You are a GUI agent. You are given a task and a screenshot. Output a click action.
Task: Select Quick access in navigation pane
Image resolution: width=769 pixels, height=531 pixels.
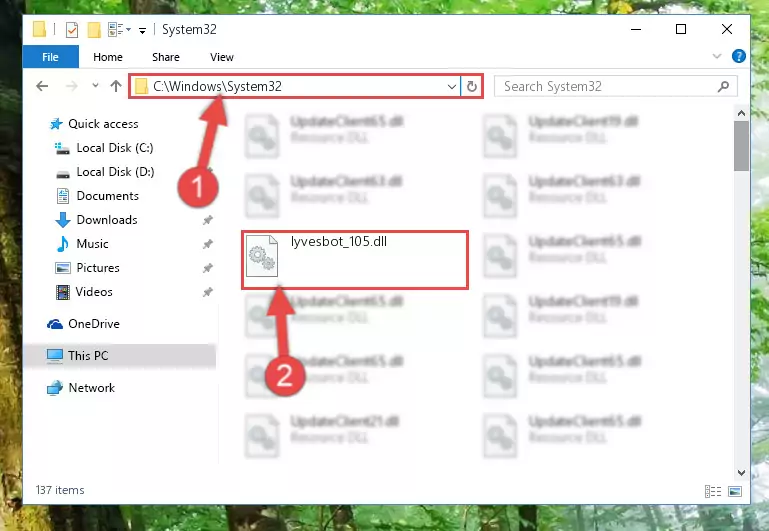tap(103, 124)
